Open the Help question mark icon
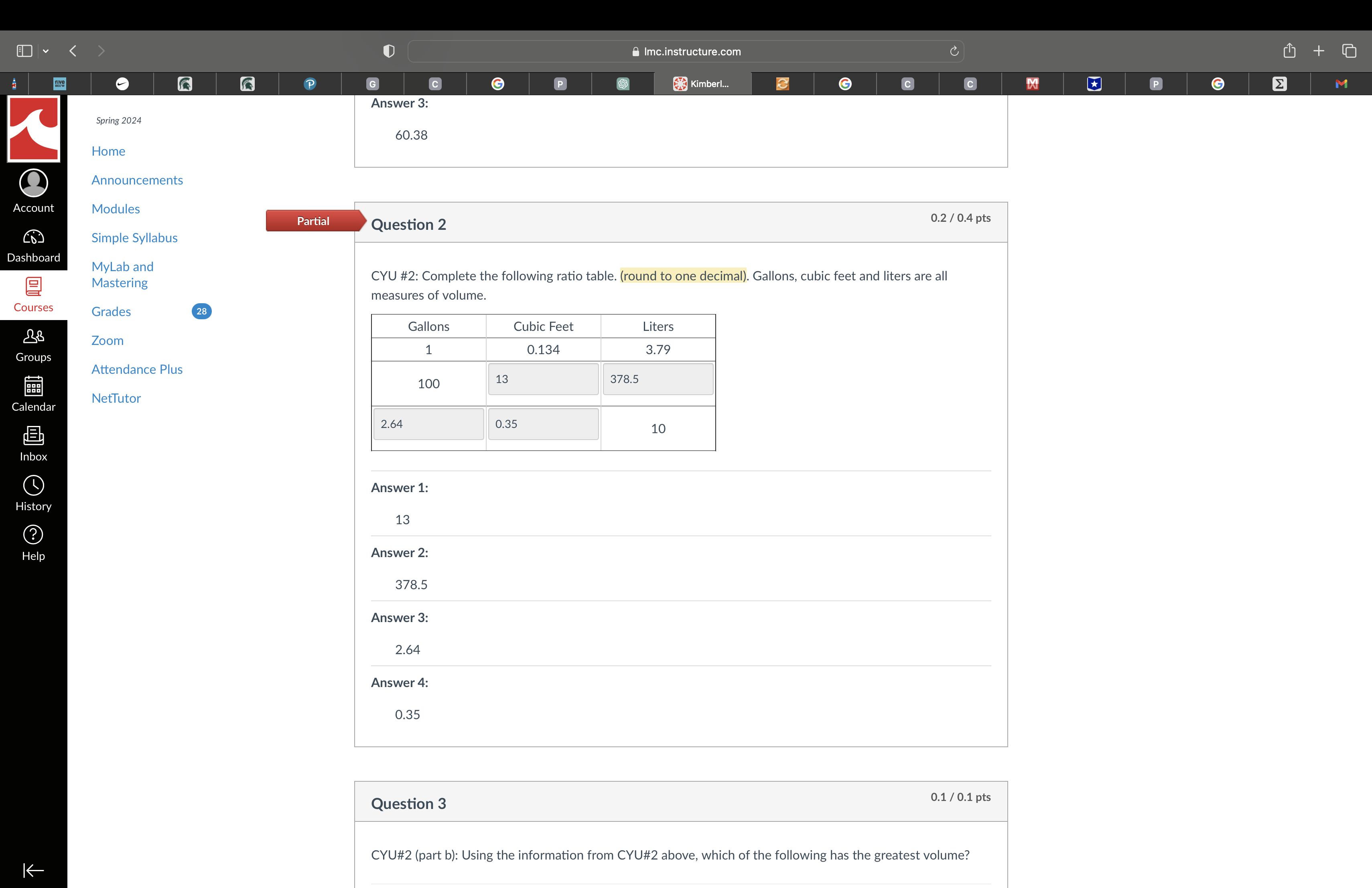This screenshot has height=888, width=1372. click(x=33, y=535)
